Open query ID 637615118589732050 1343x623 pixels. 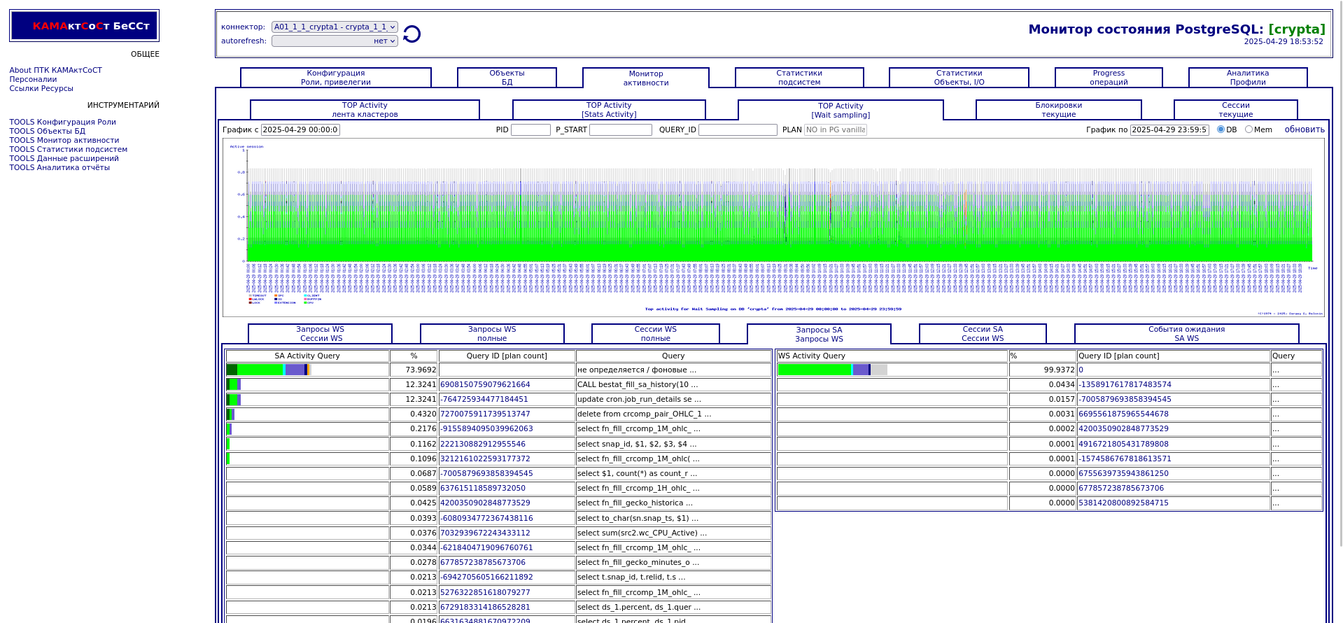tap(483, 488)
